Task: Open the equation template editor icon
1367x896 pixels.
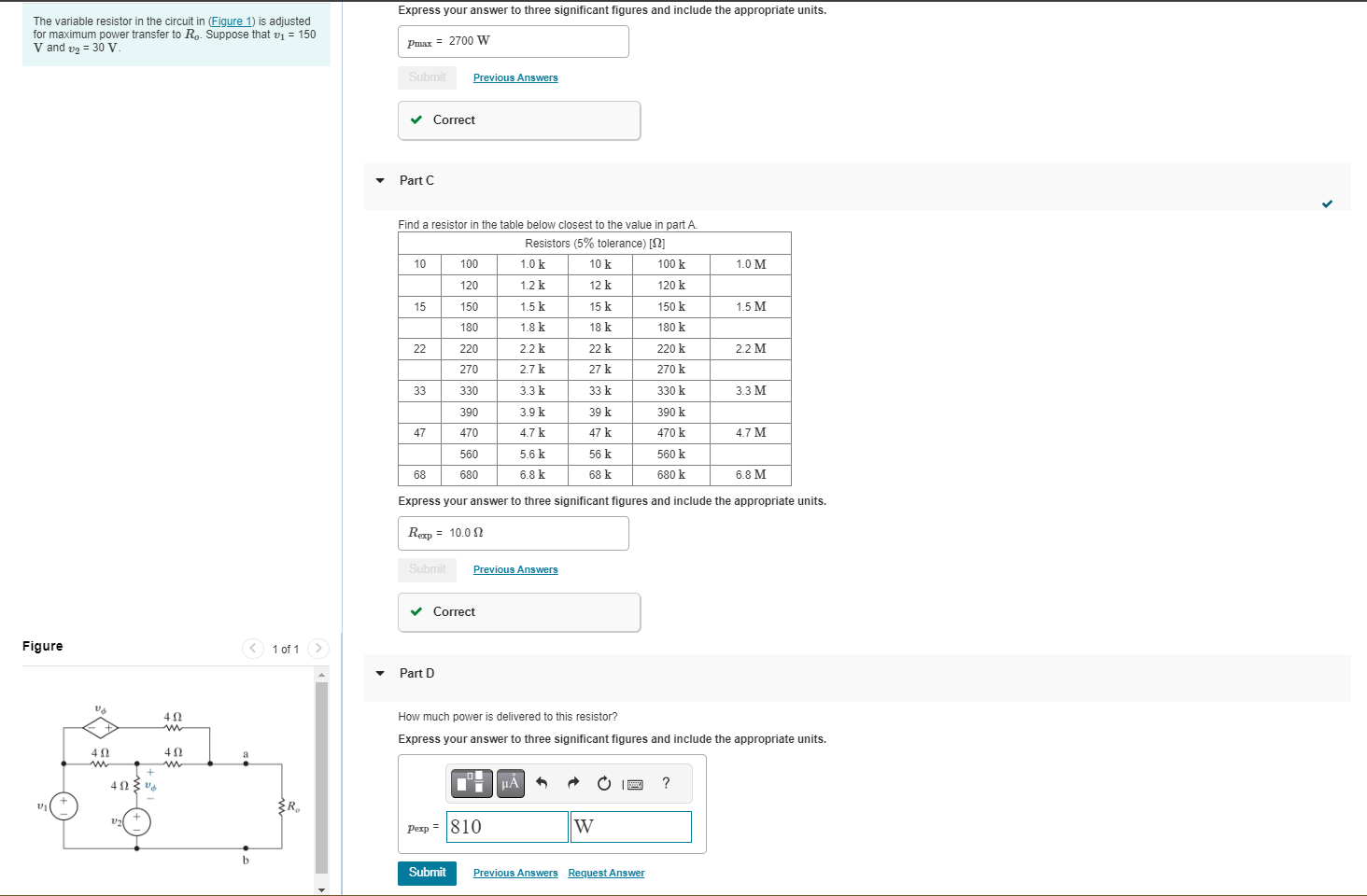Action: coord(471,783)
